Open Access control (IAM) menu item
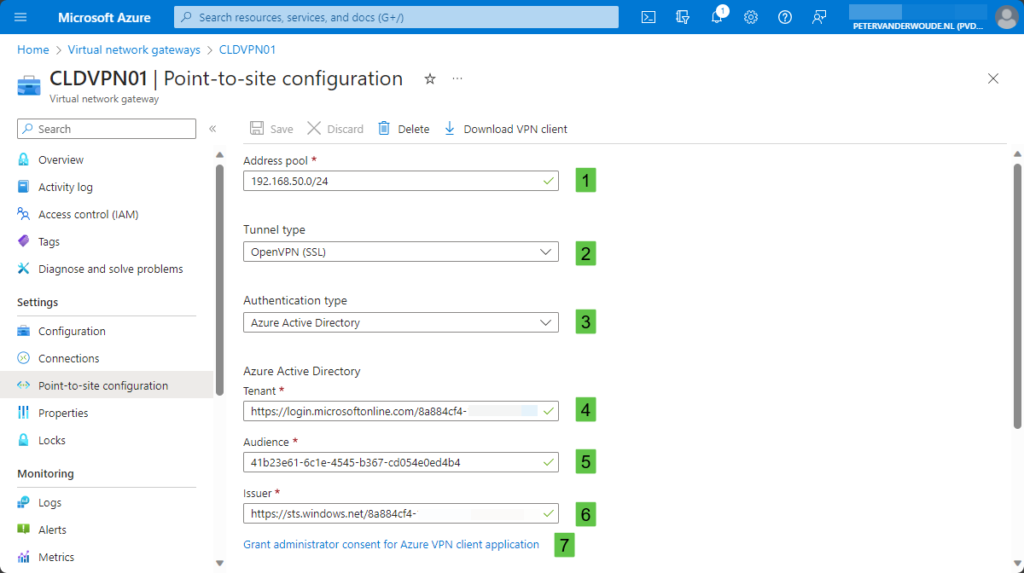The image size is (1024, 573). coord(87,214)
